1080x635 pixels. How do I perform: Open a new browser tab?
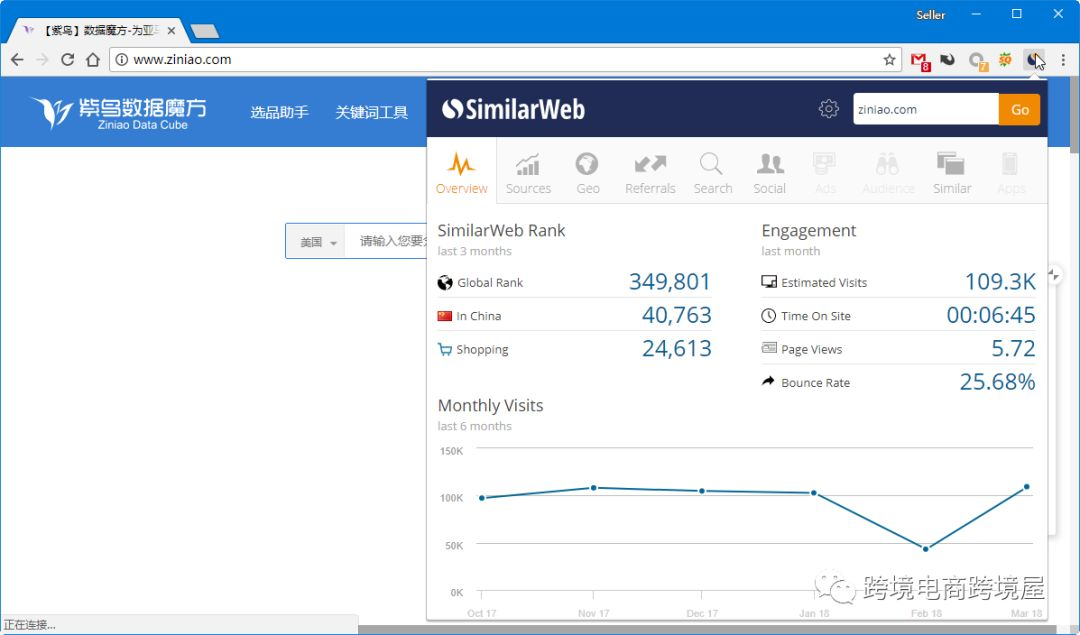pos(204,31)
